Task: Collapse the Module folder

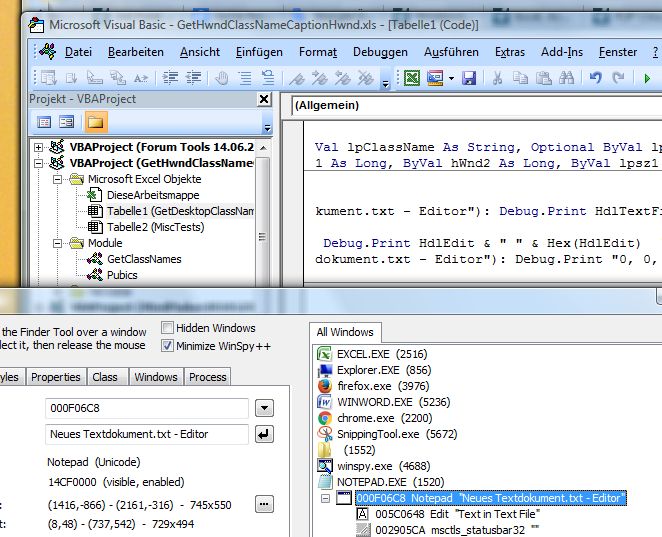Action: click(x=57, y=244)
